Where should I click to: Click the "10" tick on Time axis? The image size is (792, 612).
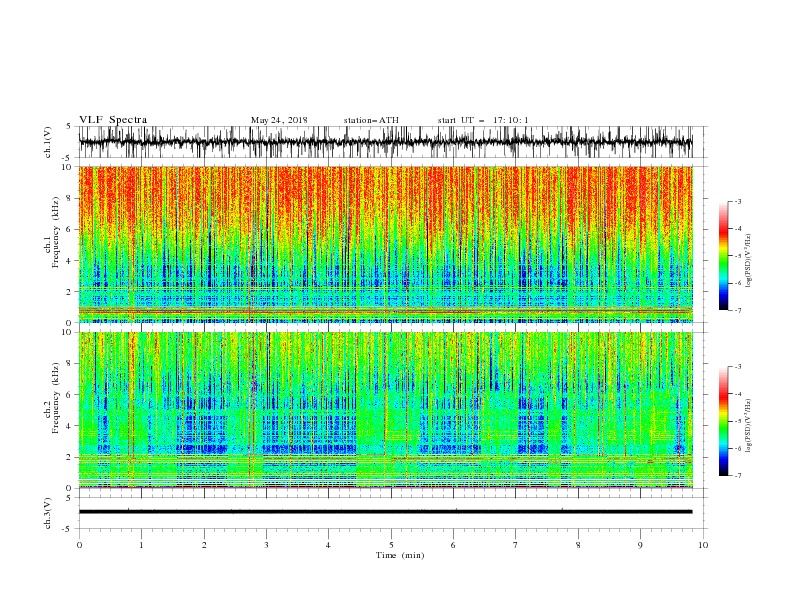[x=703, y=545]
